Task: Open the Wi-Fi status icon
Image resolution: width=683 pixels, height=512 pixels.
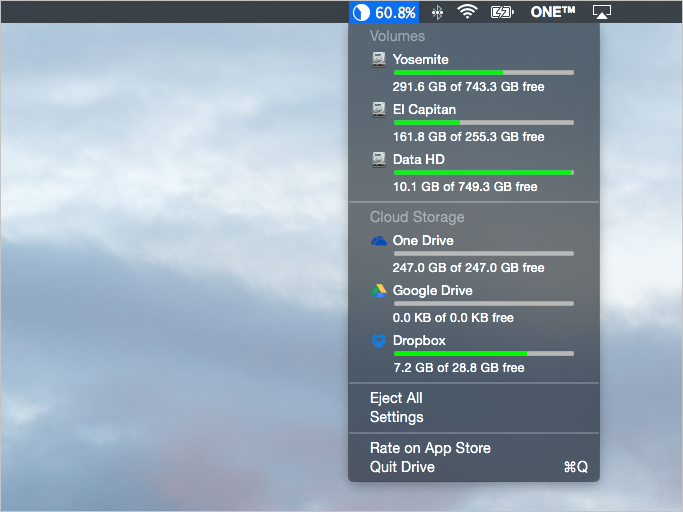Action: tap(467, 12)
